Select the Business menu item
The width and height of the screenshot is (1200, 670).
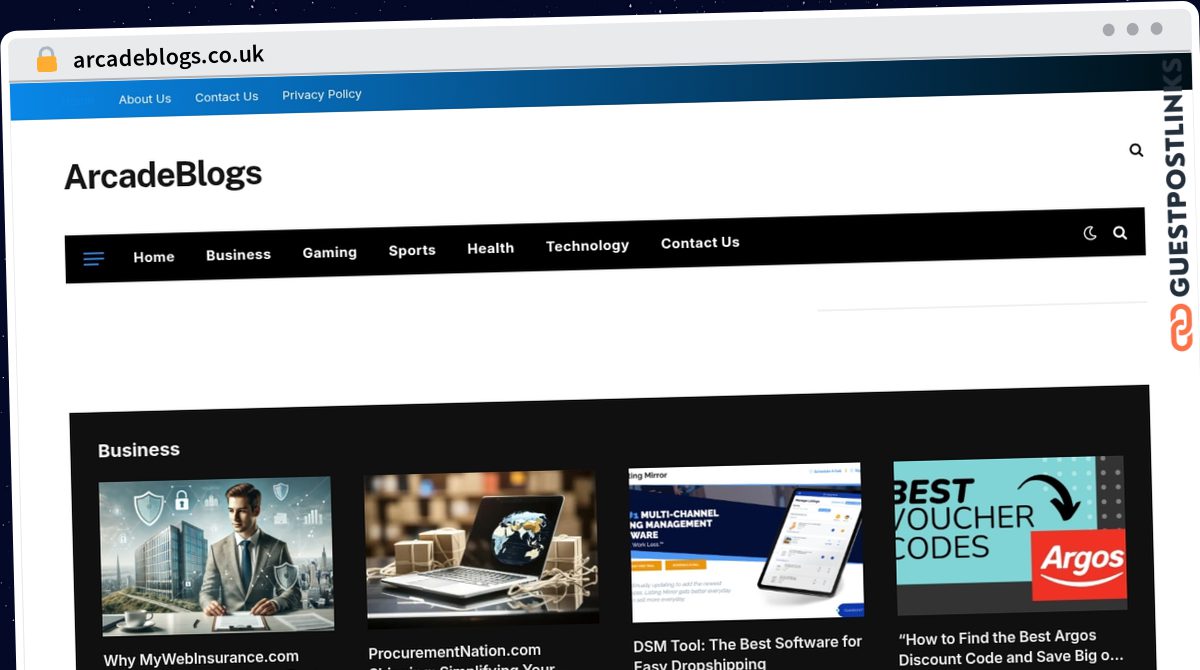(238, 255)
